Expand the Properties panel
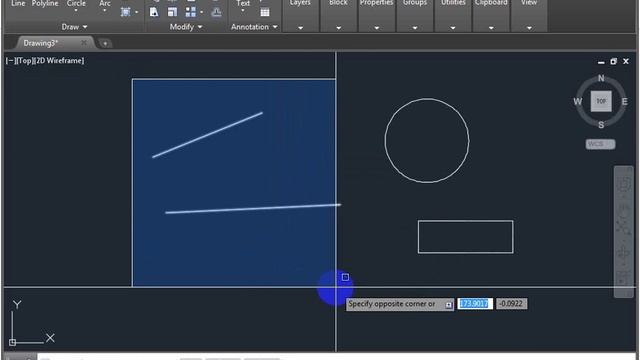This screenshot has height=360, width=640. click(376, 28)
